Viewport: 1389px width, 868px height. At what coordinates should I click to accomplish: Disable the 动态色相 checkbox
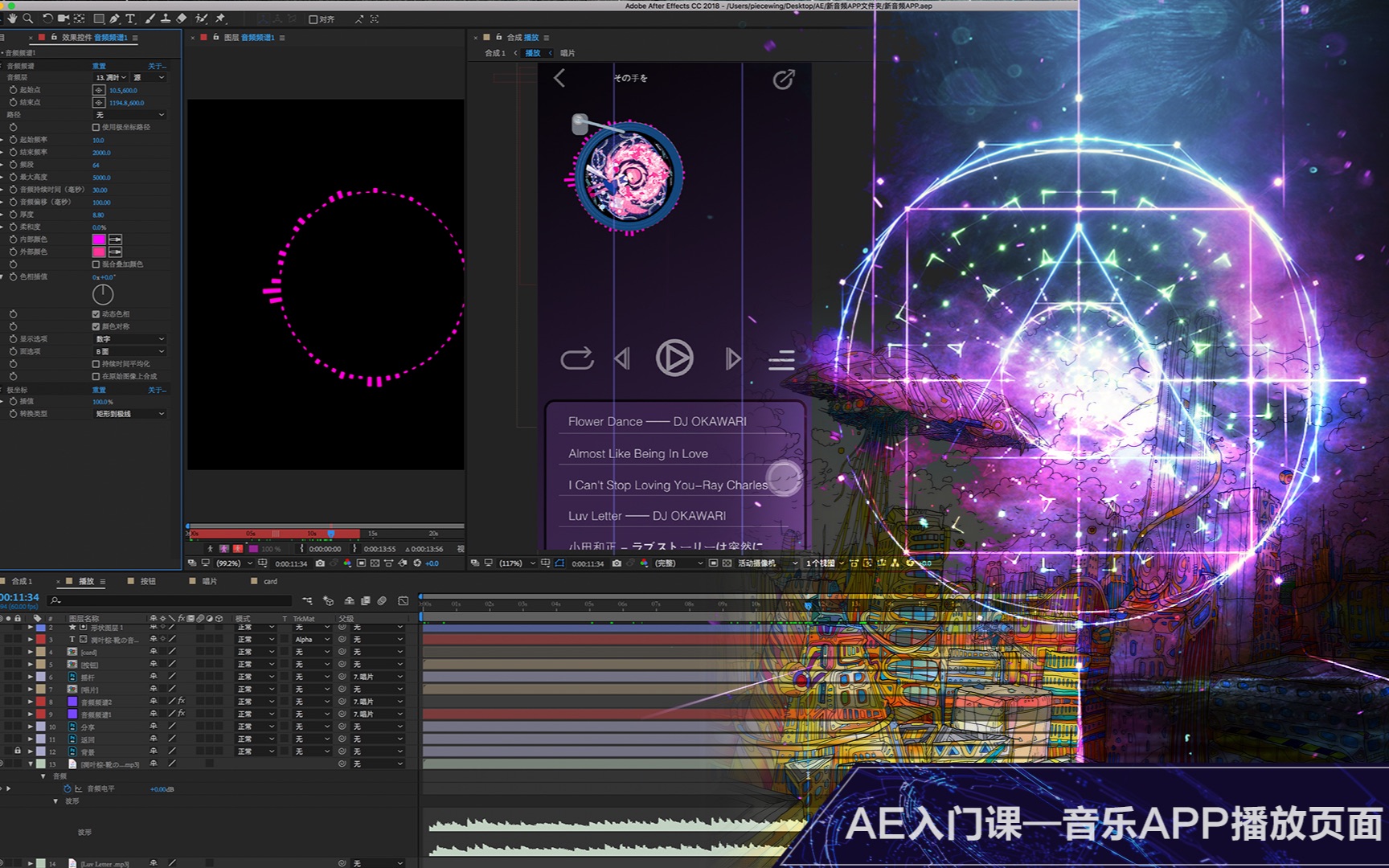click(x=95, y=313)
